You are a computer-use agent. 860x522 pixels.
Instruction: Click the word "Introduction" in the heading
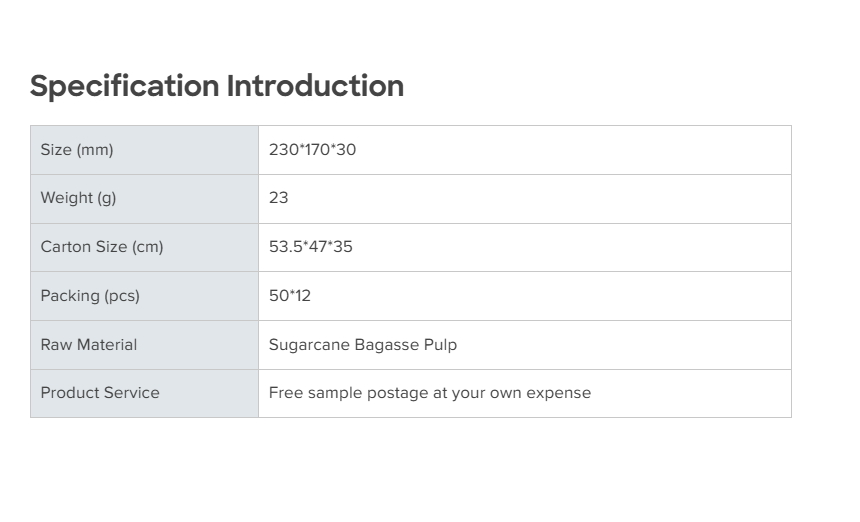(315, 86)
